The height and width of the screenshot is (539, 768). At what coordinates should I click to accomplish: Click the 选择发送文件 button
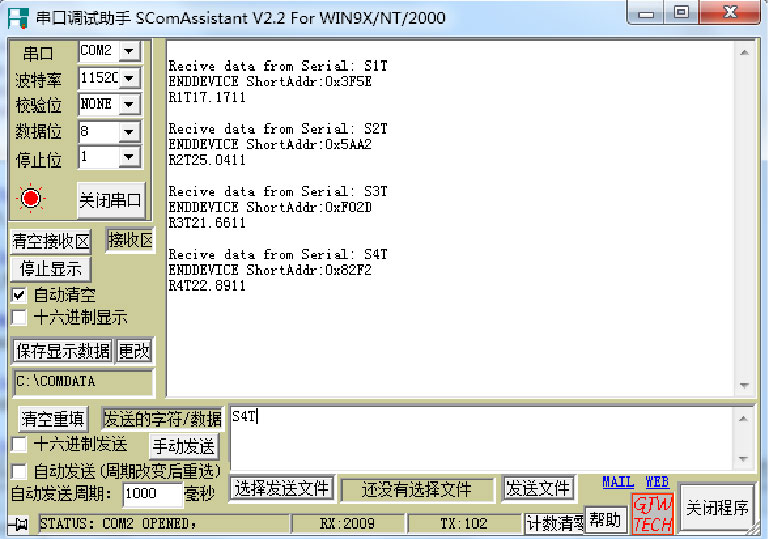click(281, 489)
